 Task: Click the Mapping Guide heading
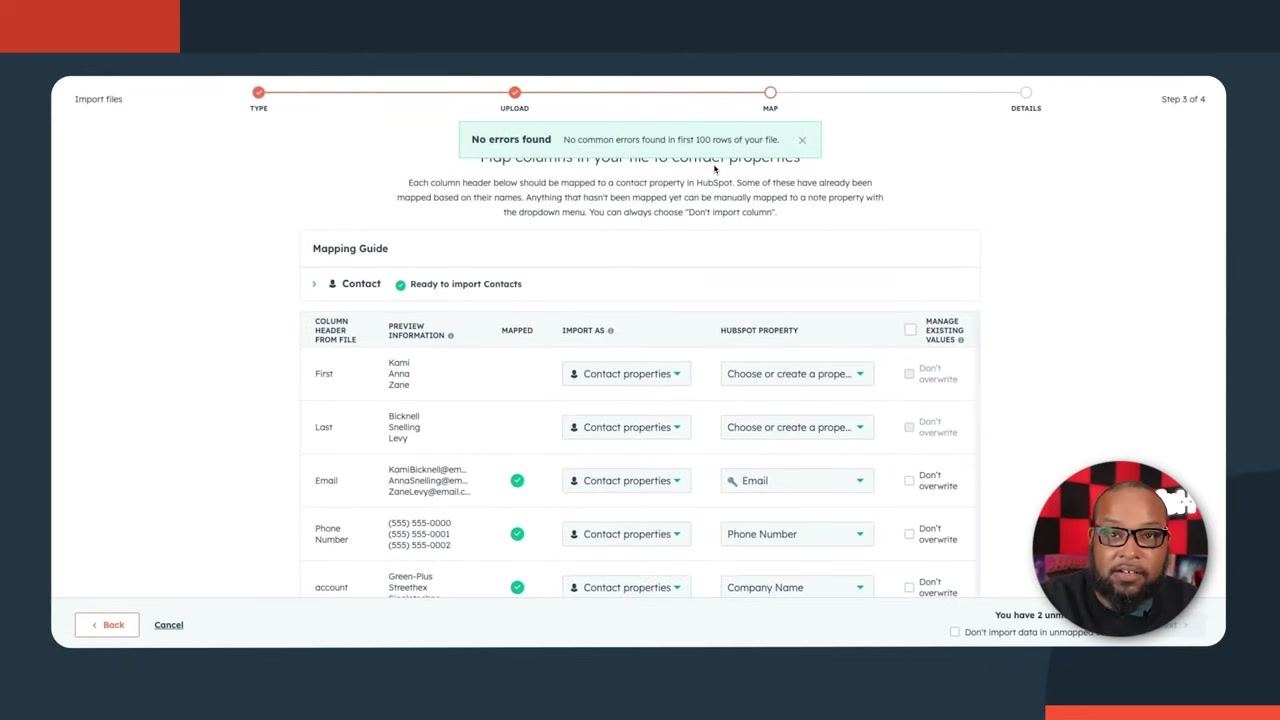[x=350, y=249]
